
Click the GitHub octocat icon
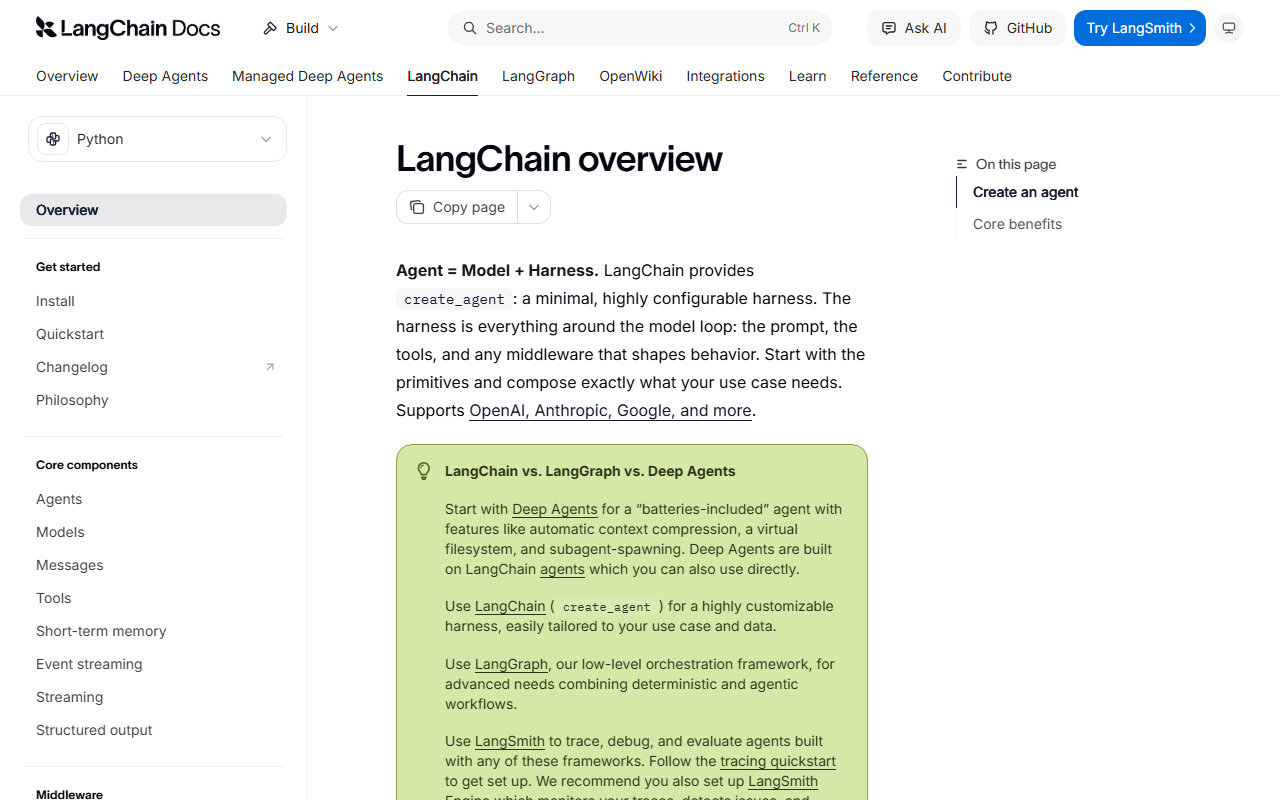click(990, 28)
